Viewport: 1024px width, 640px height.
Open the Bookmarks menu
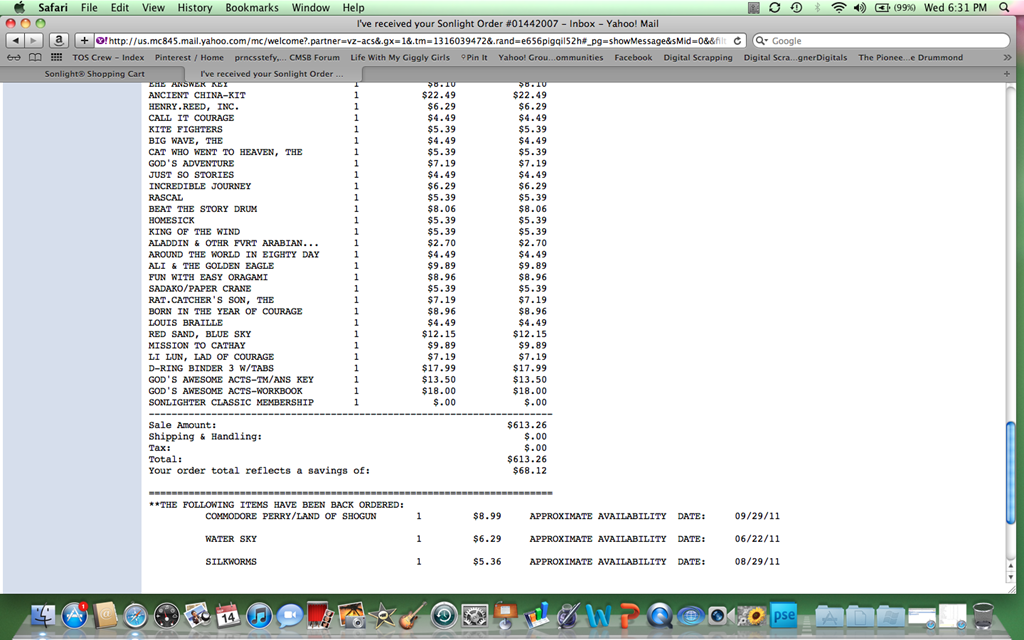click(251, 8)
